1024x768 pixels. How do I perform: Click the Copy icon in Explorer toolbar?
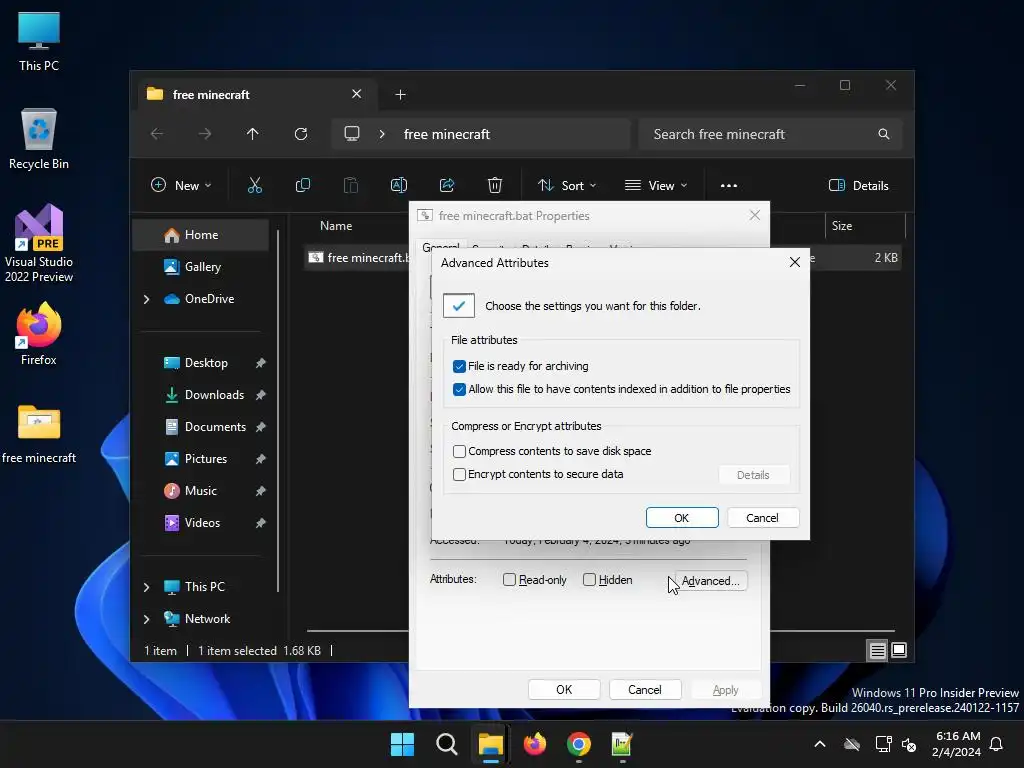[x=302, y=185]
